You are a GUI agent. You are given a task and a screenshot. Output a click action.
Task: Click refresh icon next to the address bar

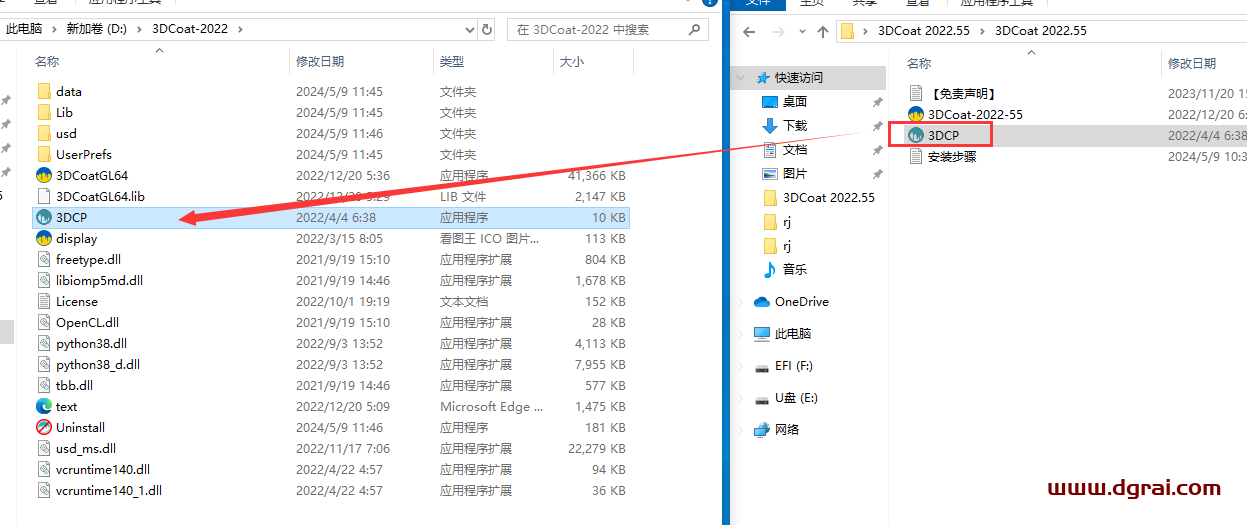pos(487,29)
